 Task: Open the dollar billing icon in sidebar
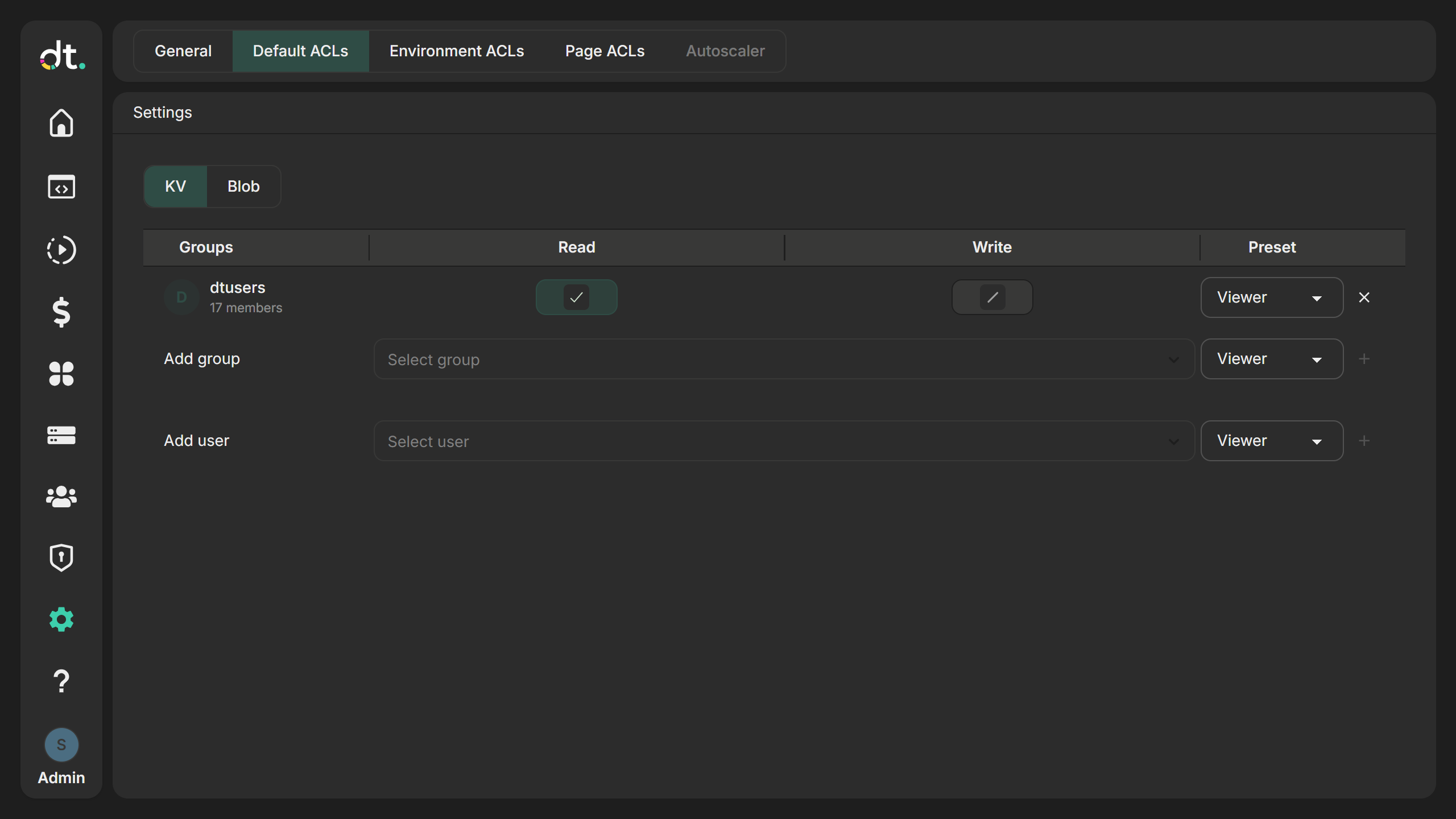pos(61,312)
